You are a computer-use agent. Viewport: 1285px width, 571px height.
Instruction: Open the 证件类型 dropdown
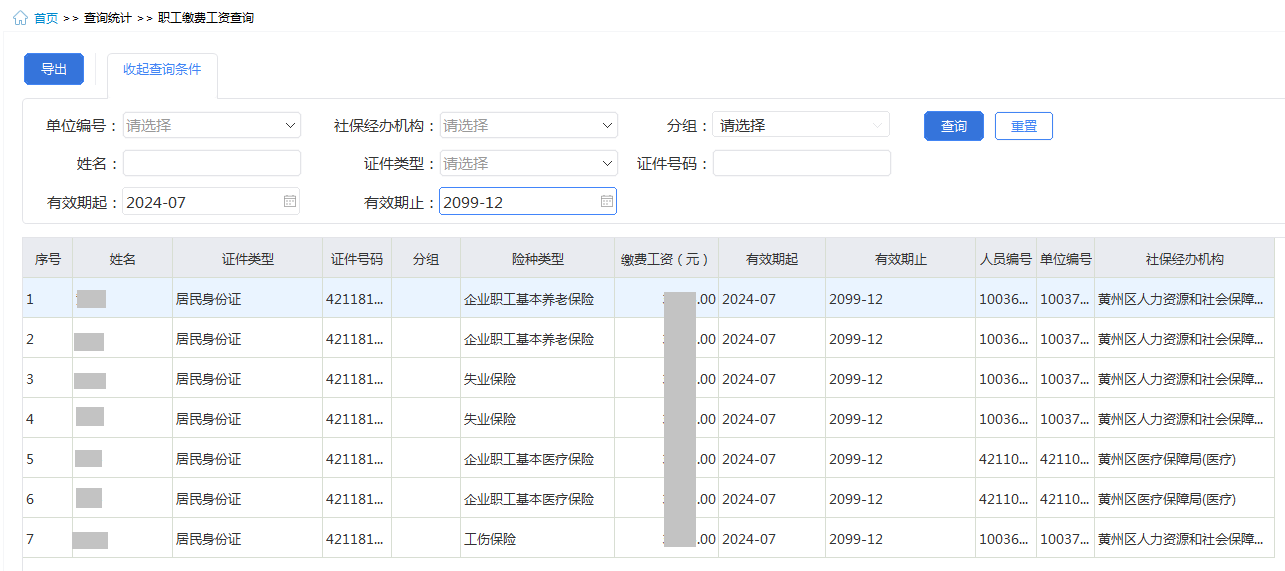point(529,163)
